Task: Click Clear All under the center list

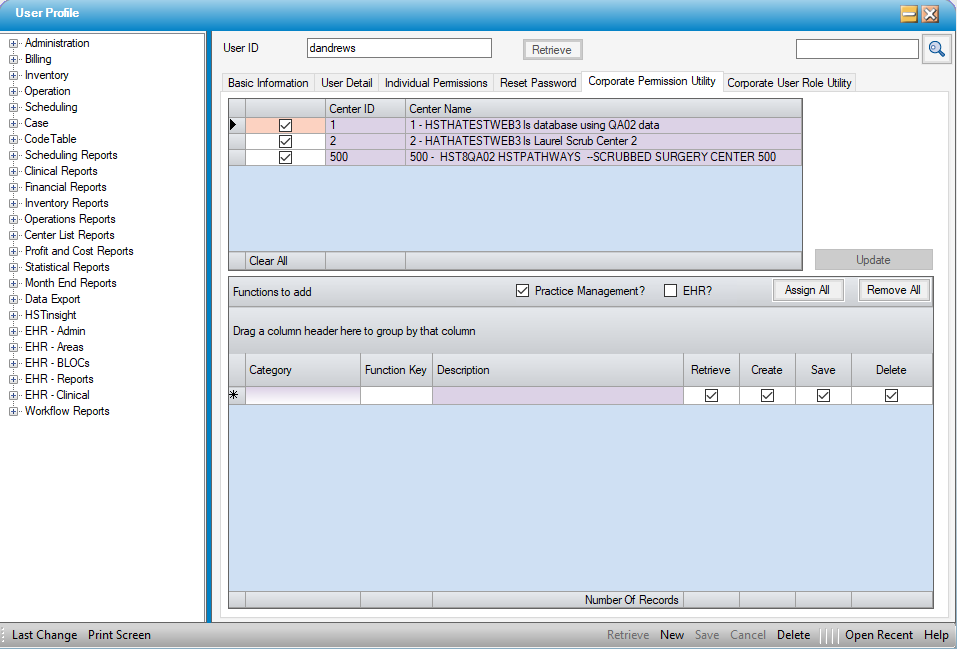Action: click(268, 261)
